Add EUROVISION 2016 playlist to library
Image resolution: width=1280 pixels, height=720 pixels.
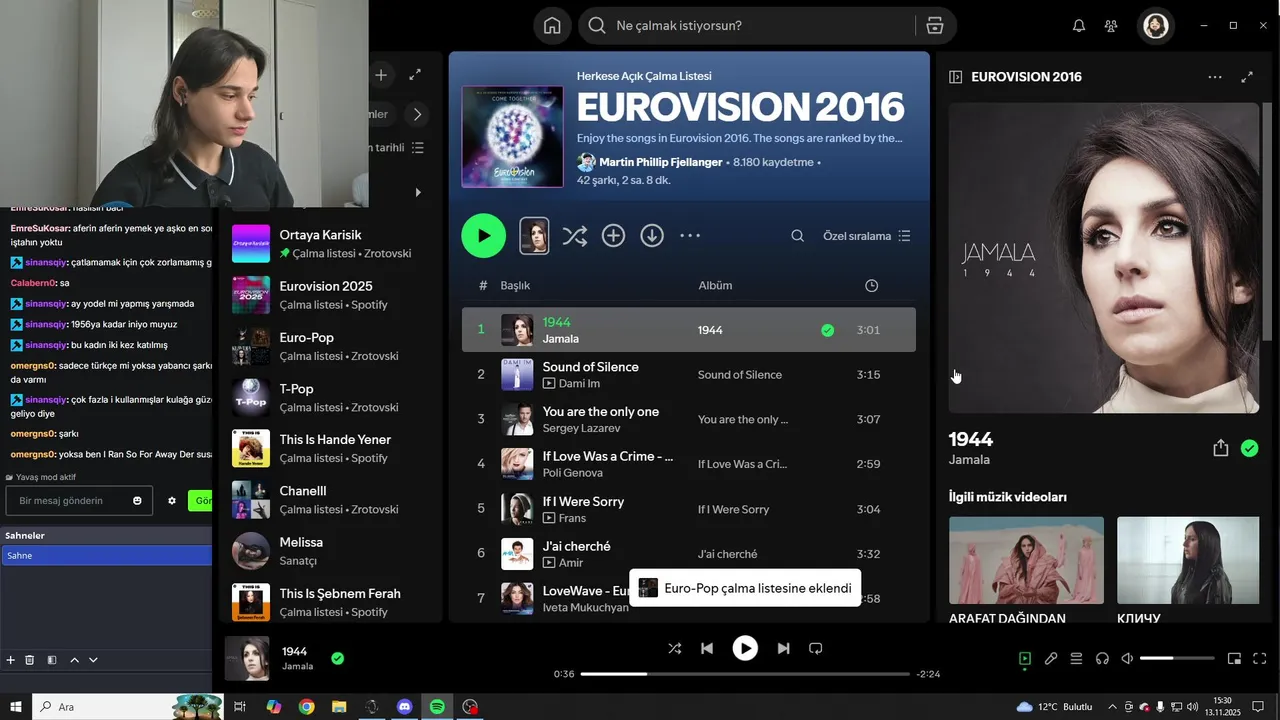[613, 236]
